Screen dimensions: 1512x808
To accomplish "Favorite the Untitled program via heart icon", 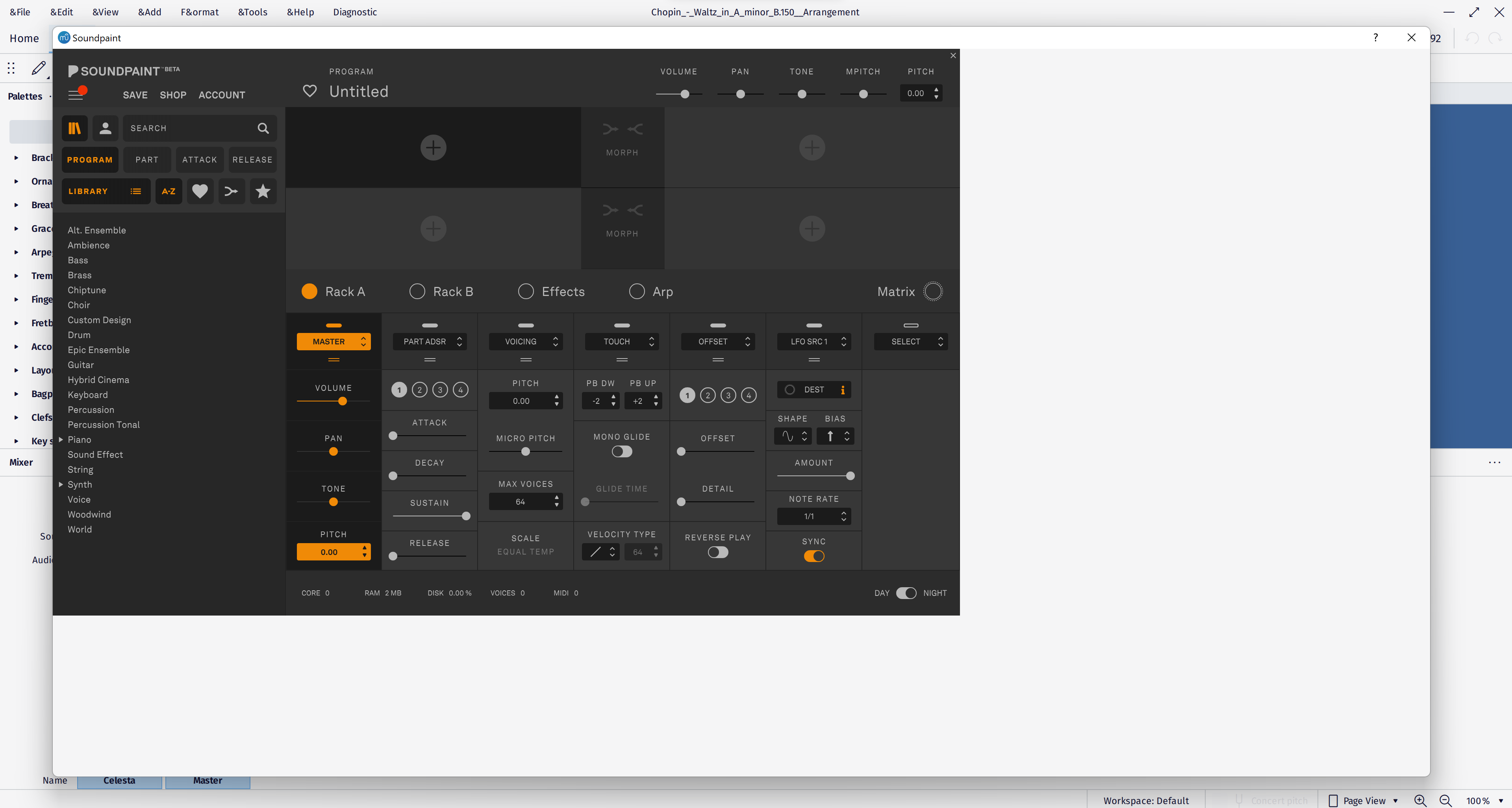I will click(x=310, y=91).
